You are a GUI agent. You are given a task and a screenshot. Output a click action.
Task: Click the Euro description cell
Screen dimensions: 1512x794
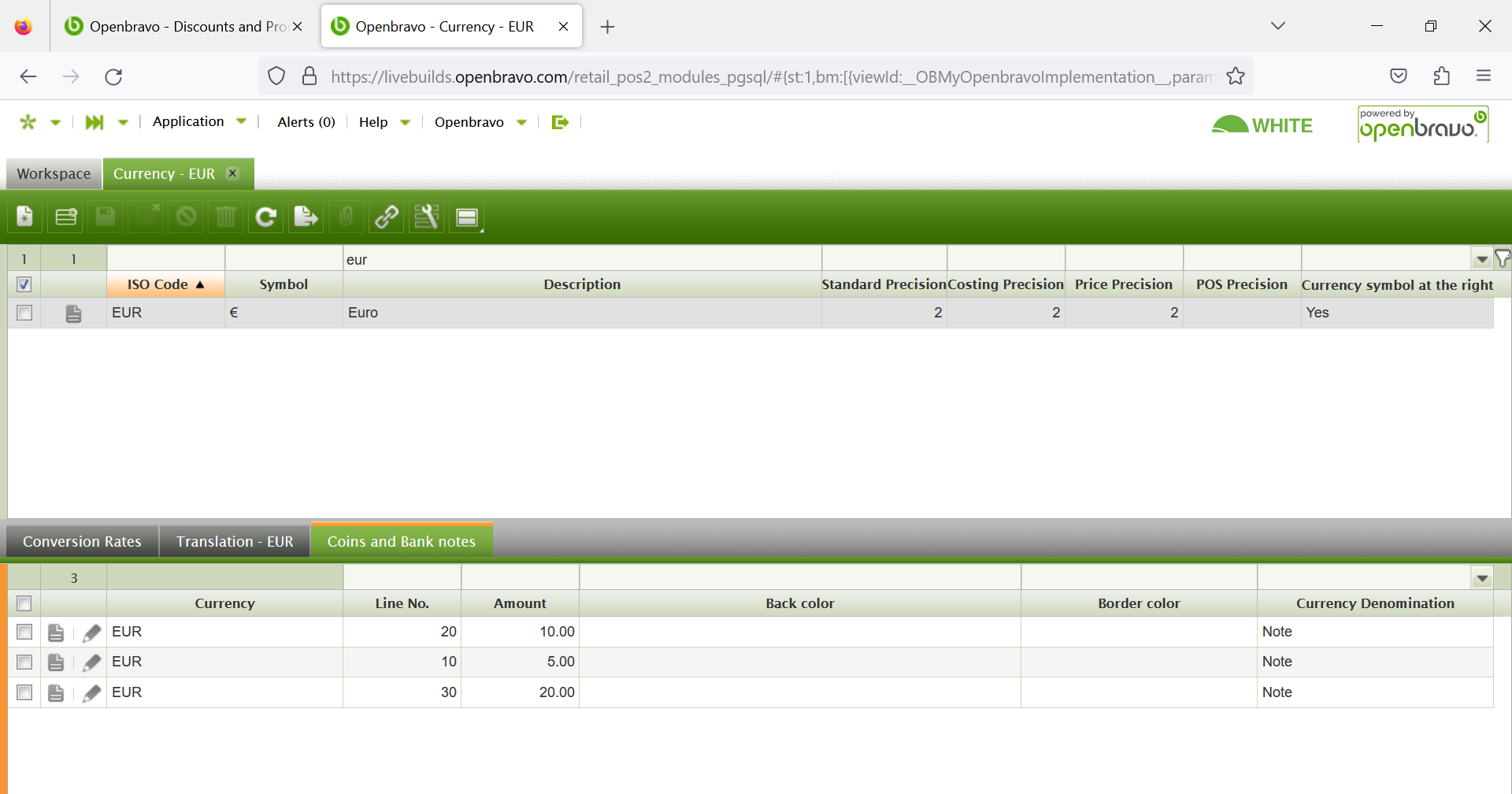coord(582,313)
